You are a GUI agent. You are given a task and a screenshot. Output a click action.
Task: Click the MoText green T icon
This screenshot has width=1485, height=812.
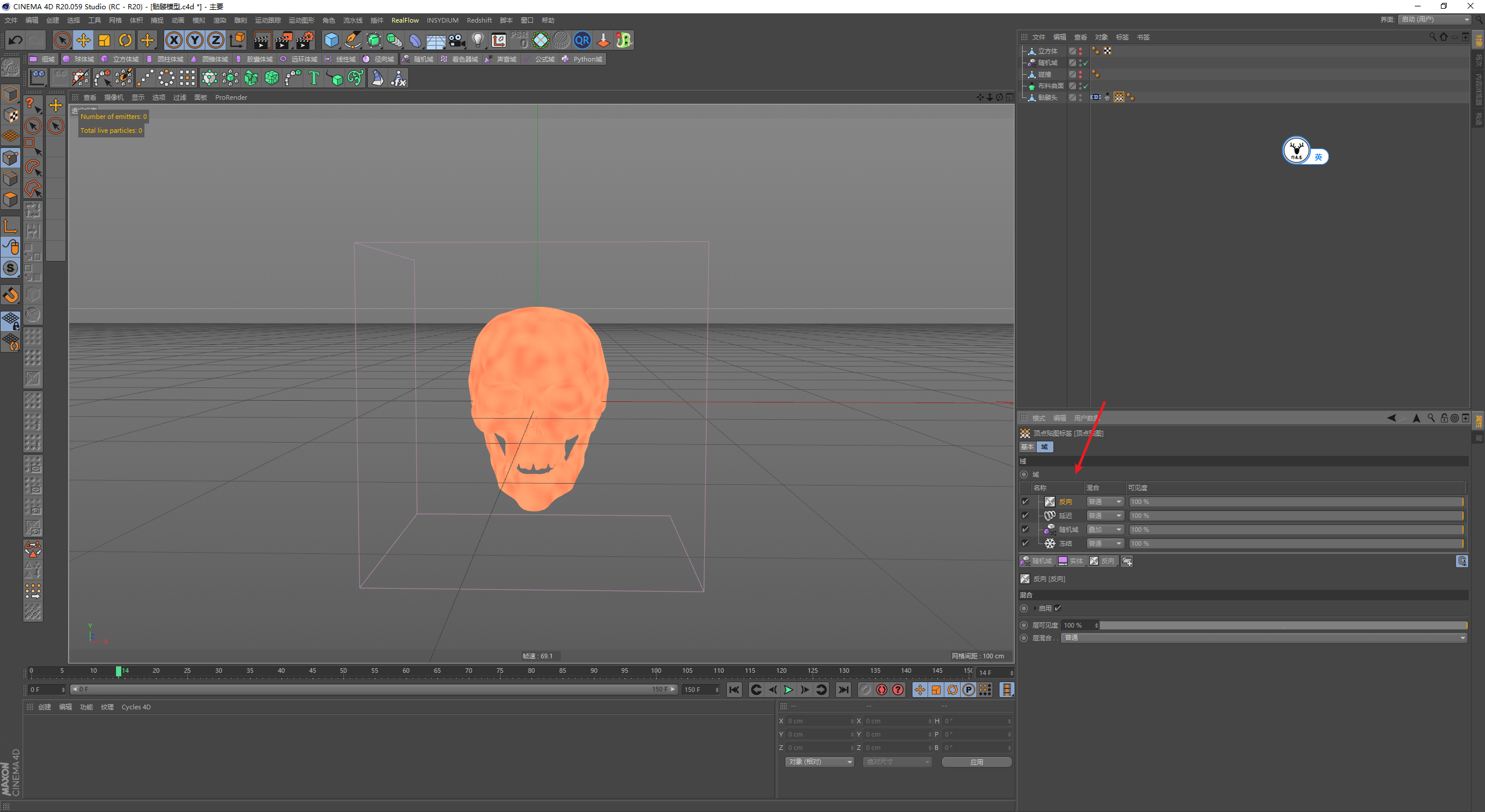pos(314,78)
